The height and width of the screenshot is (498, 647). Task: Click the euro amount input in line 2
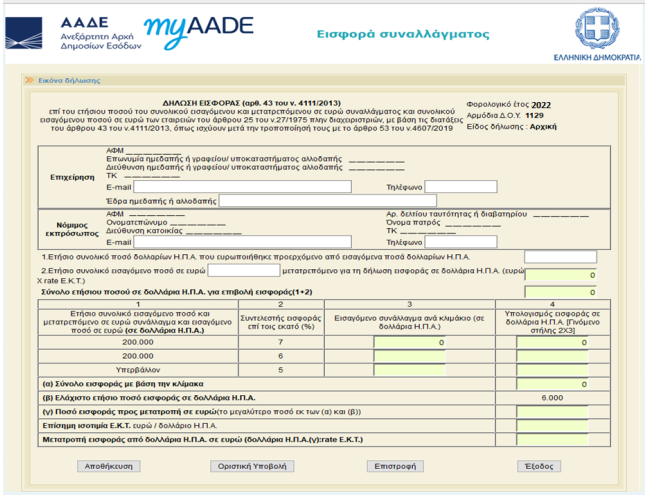tap(243, 270)
